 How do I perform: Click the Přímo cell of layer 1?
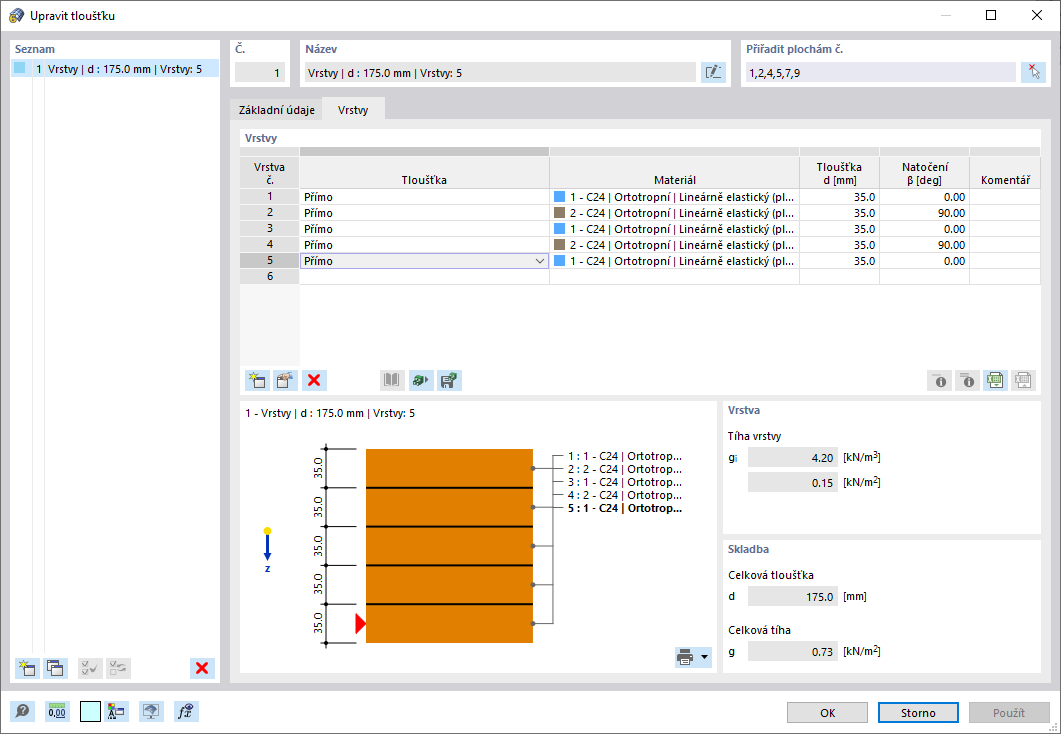click(424, 197)
